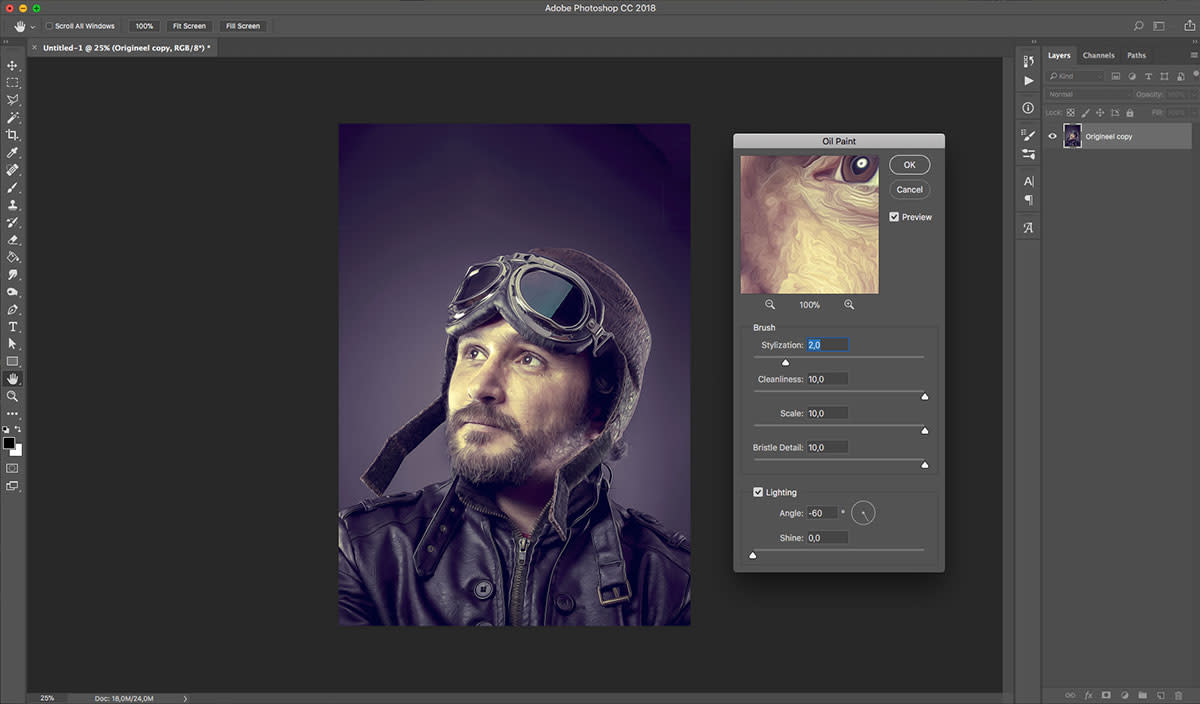Viewport: 1200px width, 704px height.
Task: Switch to the Channels tab
Action: click(1098, 55)
